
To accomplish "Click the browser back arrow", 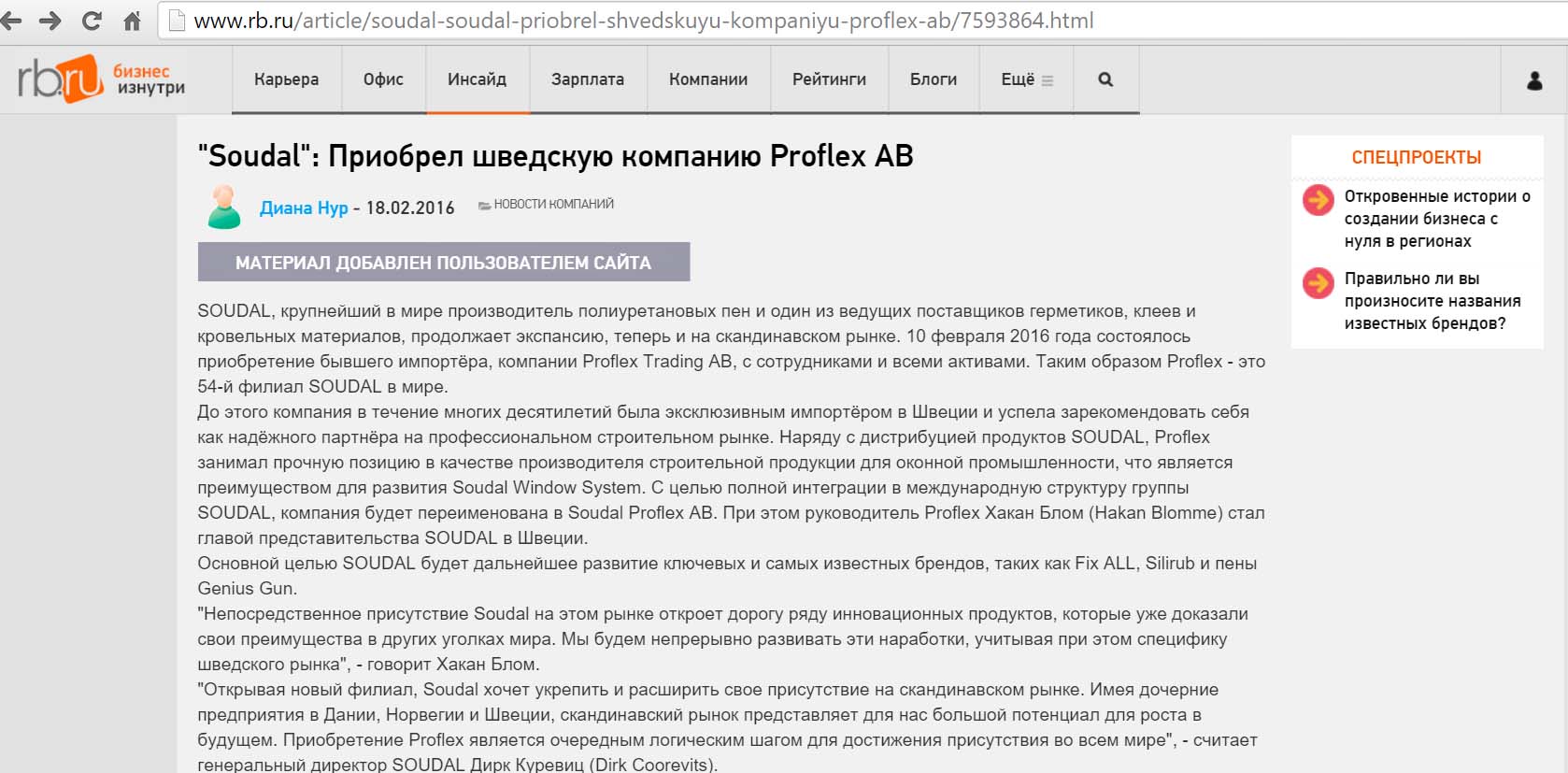I will click(10, 21).
